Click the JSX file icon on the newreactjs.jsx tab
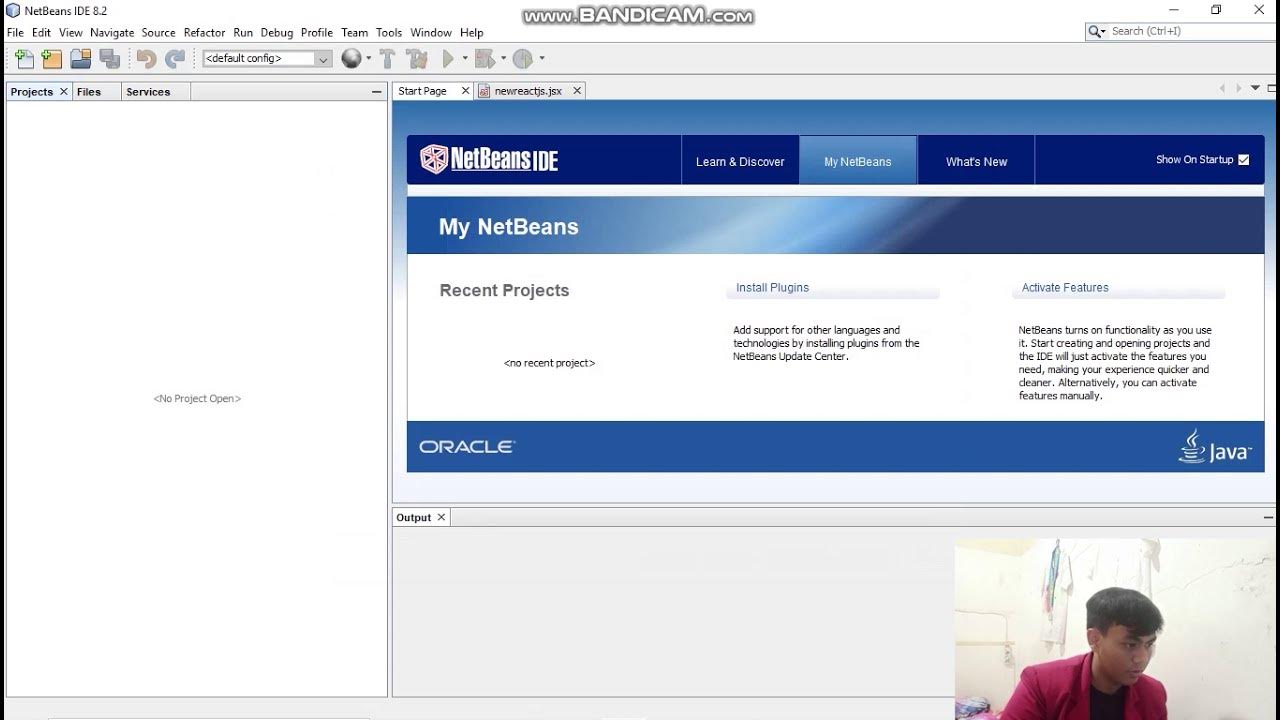The width and height of the screenshot is (1280, 720). pos(485,91)
